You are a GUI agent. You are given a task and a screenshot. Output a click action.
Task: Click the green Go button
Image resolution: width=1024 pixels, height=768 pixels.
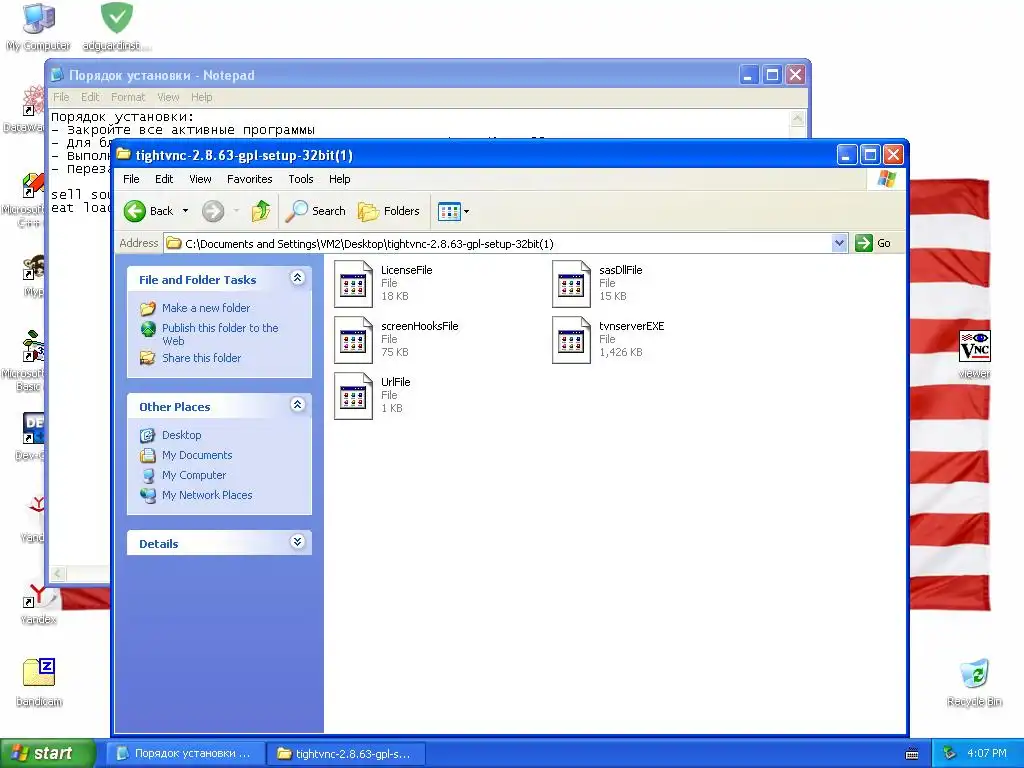pos(873,244)
